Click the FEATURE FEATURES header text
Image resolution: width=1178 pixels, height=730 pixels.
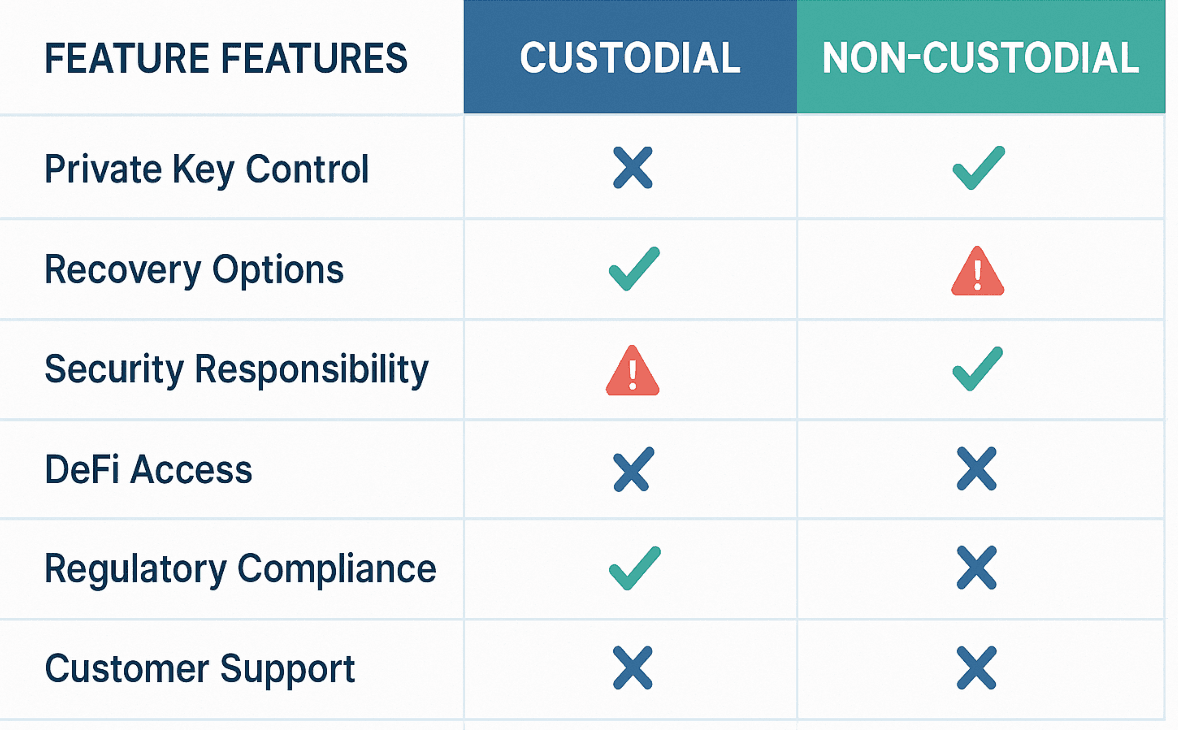click(226, 59)
